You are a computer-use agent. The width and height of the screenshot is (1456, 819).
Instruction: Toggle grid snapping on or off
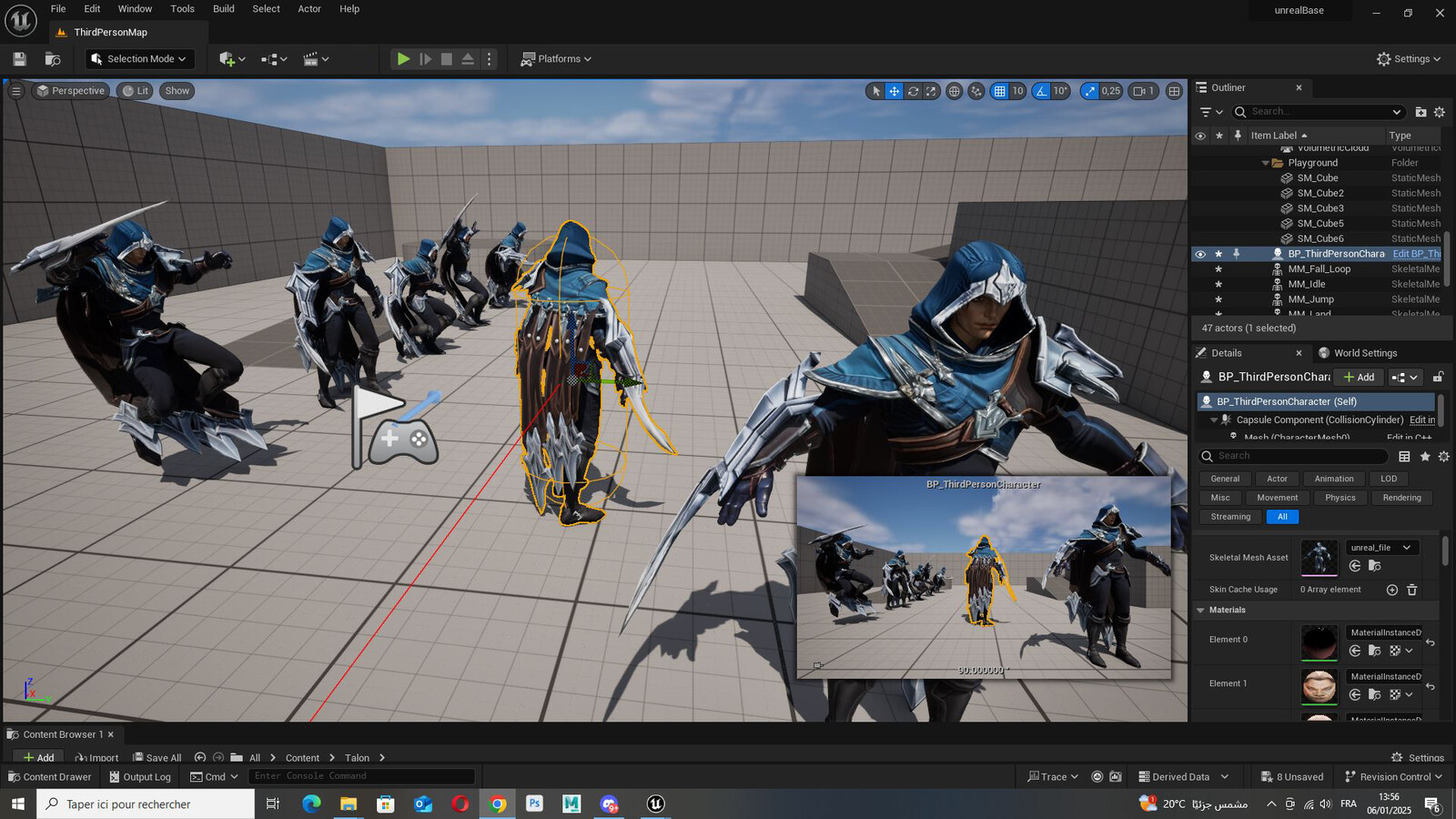(x=999, y=91)
